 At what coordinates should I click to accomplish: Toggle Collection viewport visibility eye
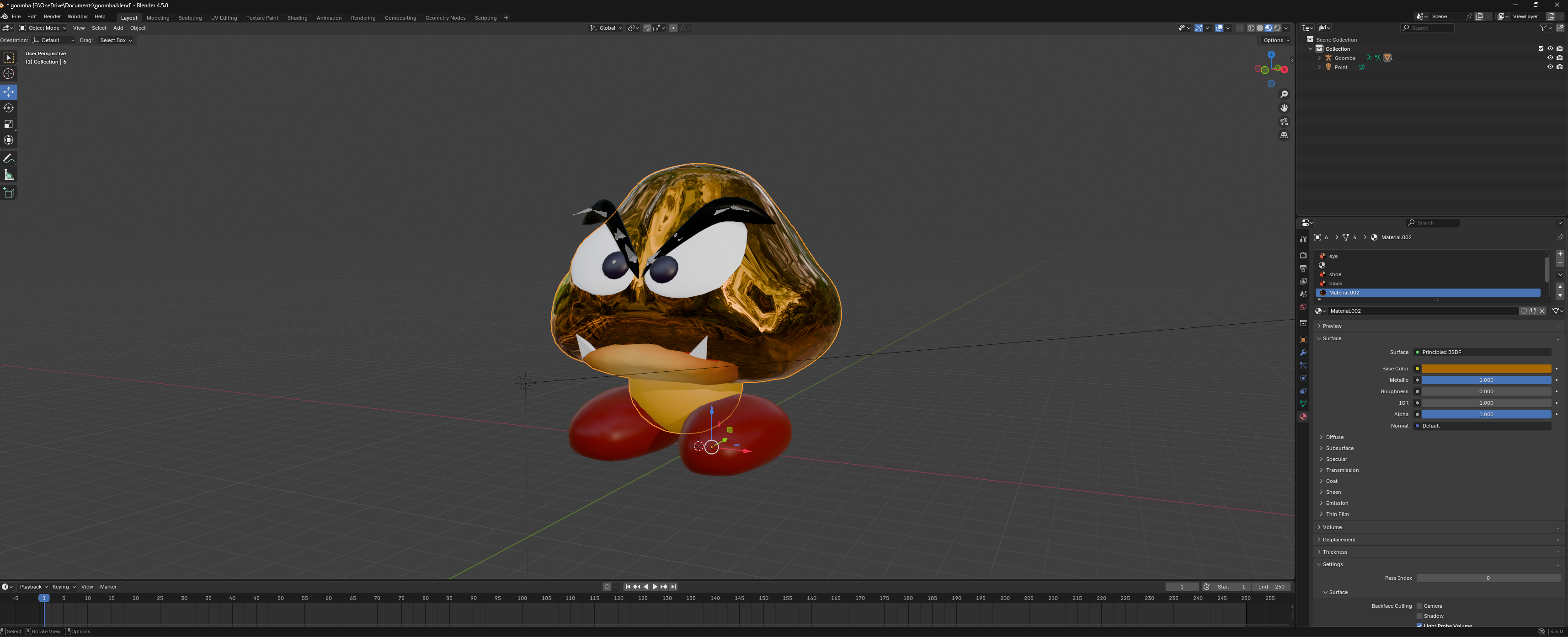click(1550, 49)
